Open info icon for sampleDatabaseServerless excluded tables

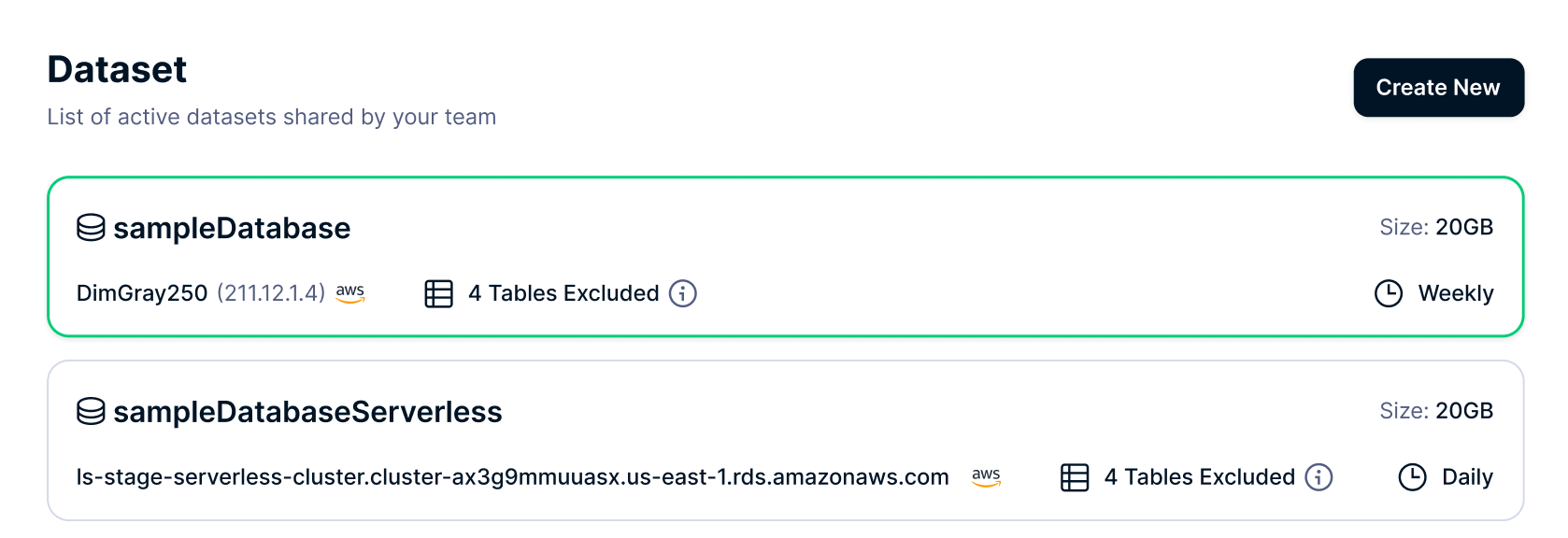pos(1319,477)
